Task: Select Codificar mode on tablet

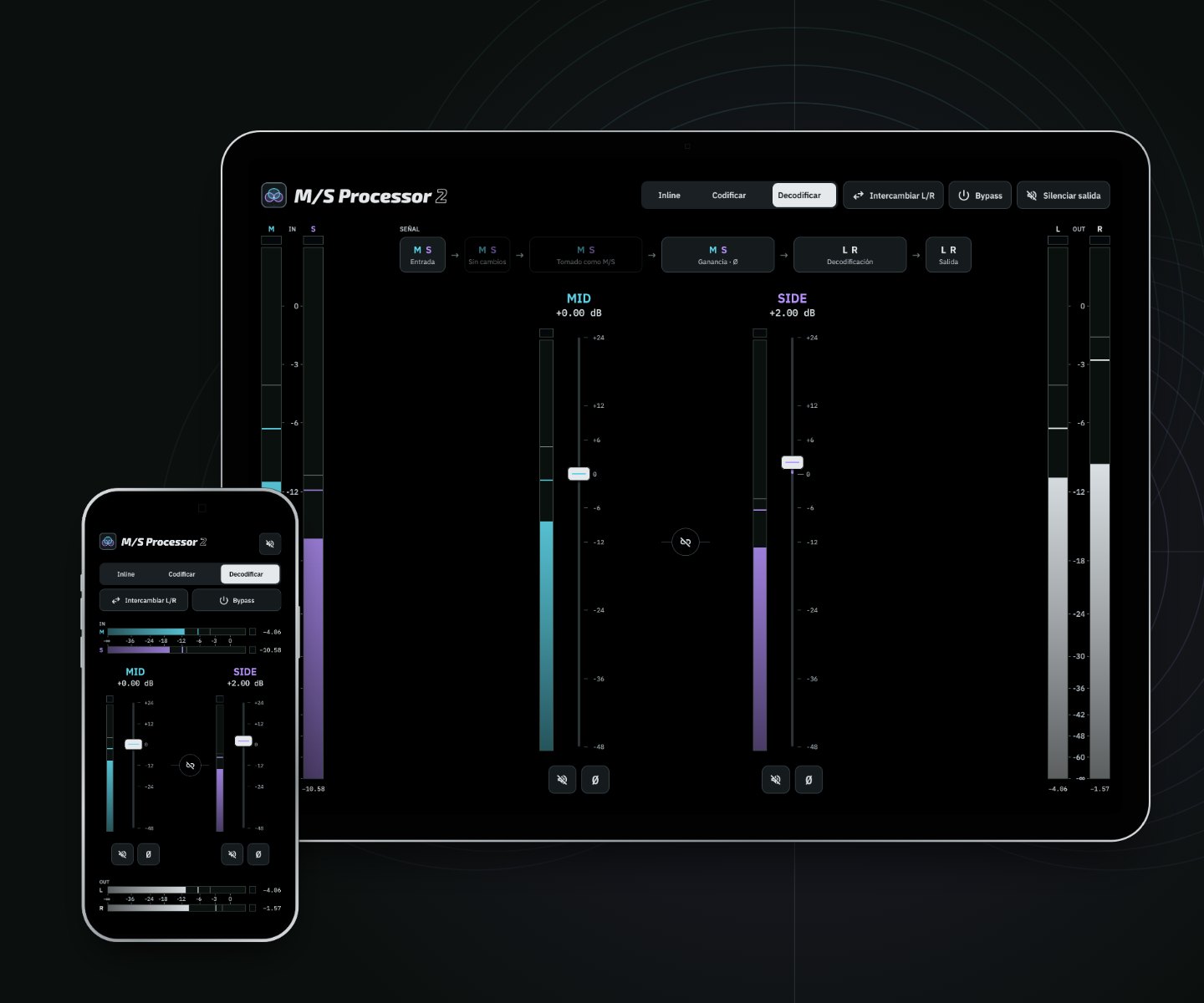Action: (729, 196)
